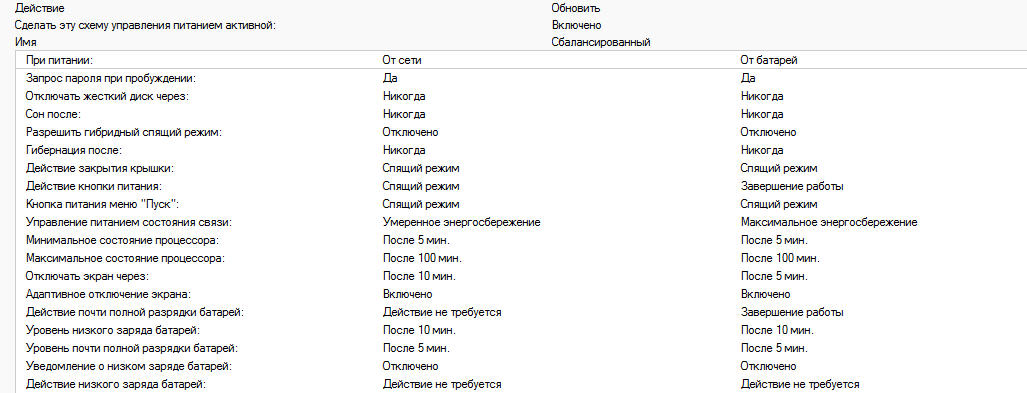Click the 'Максимальное энергосбережение' value

pyautogui.click(x=829, y=223)
